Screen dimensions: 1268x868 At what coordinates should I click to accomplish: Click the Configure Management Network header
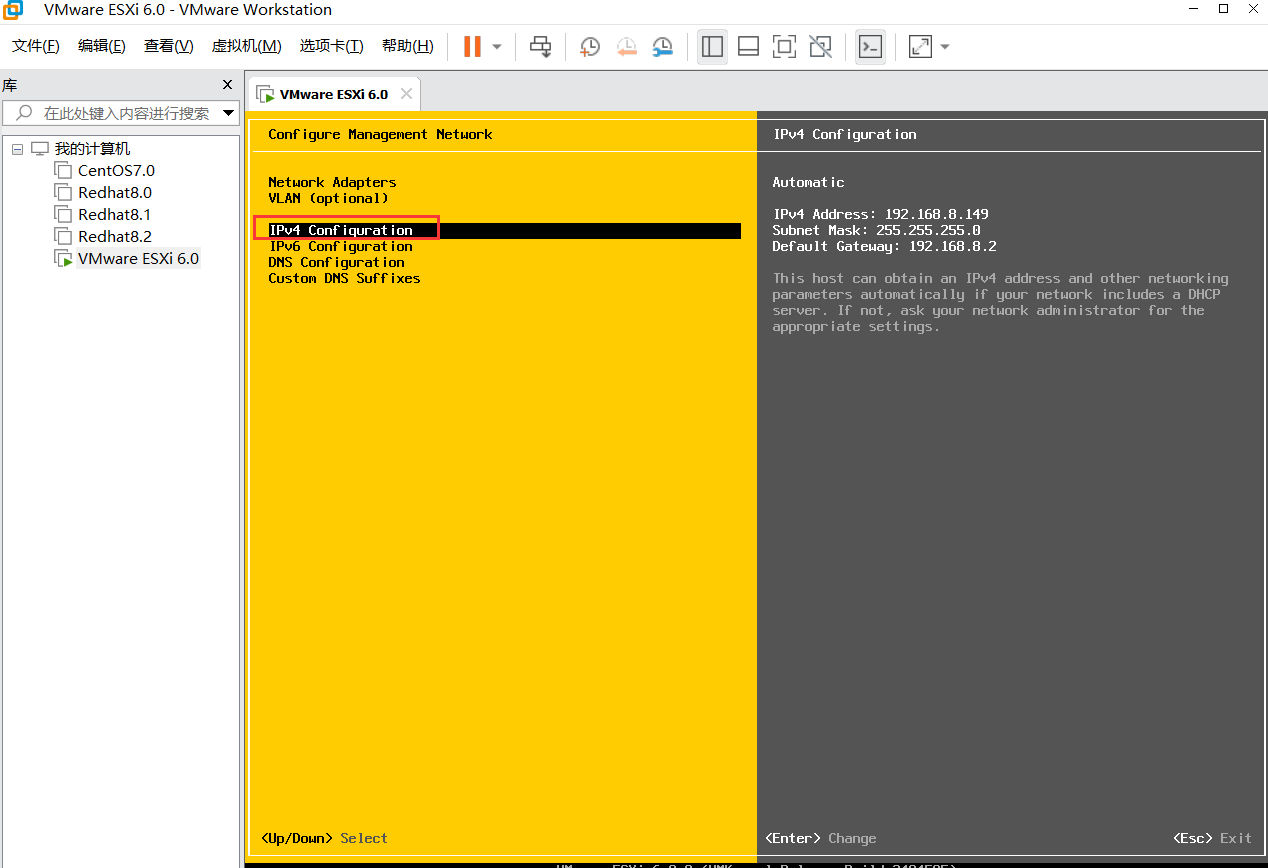(x=380, y=134)
